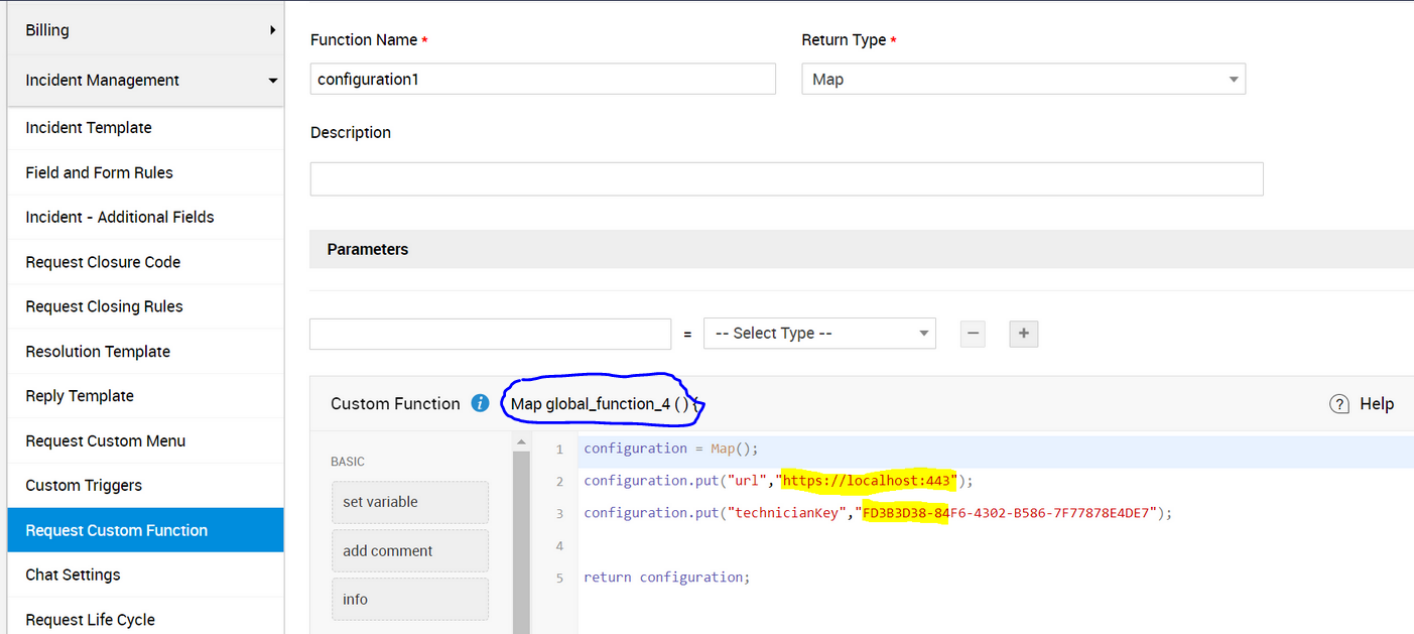Click the Function Name input field
The height and width of the screenshot is (634, 1414).
click(x=543, y=79)
